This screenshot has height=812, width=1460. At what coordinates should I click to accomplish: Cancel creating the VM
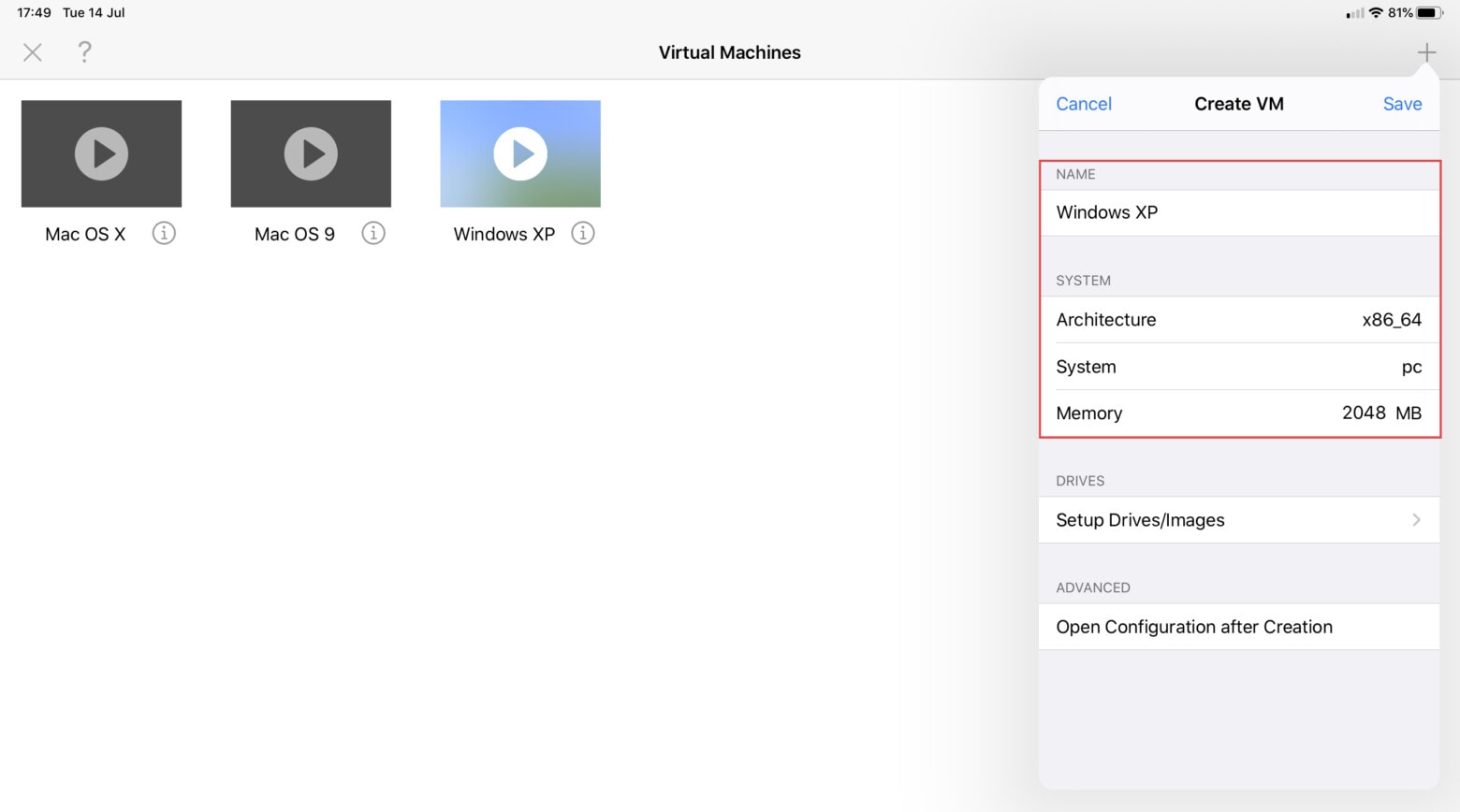click(x=1083, y=104)
